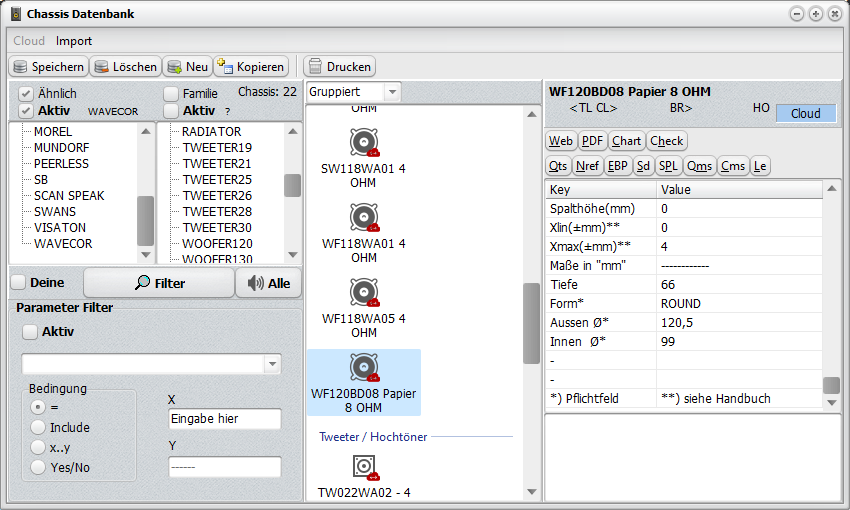Click the X input field 'Eingabe hier'
The height and width of the screenshot is (510, 850).
(224, 419)
